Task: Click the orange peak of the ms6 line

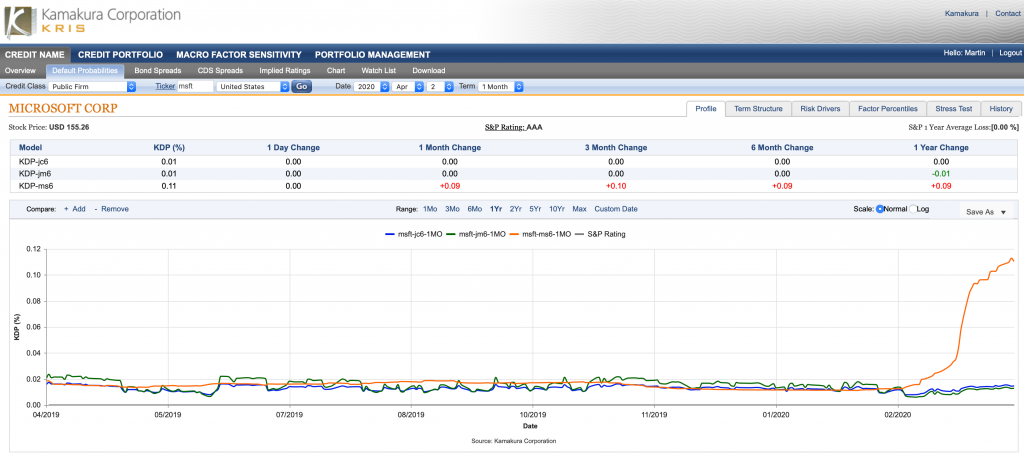Action: (x=1012, y=259)
